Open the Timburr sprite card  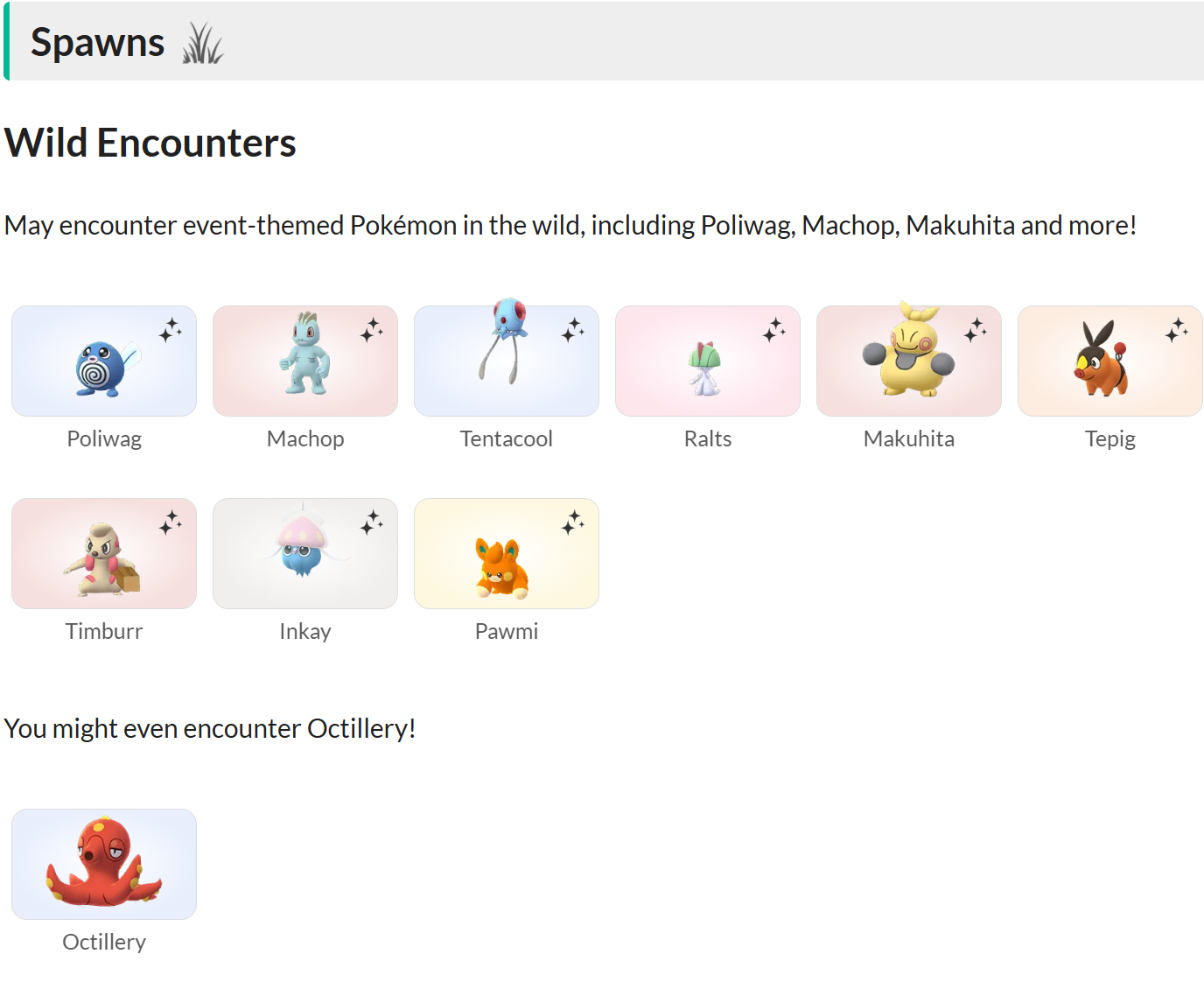click(104, 554)
